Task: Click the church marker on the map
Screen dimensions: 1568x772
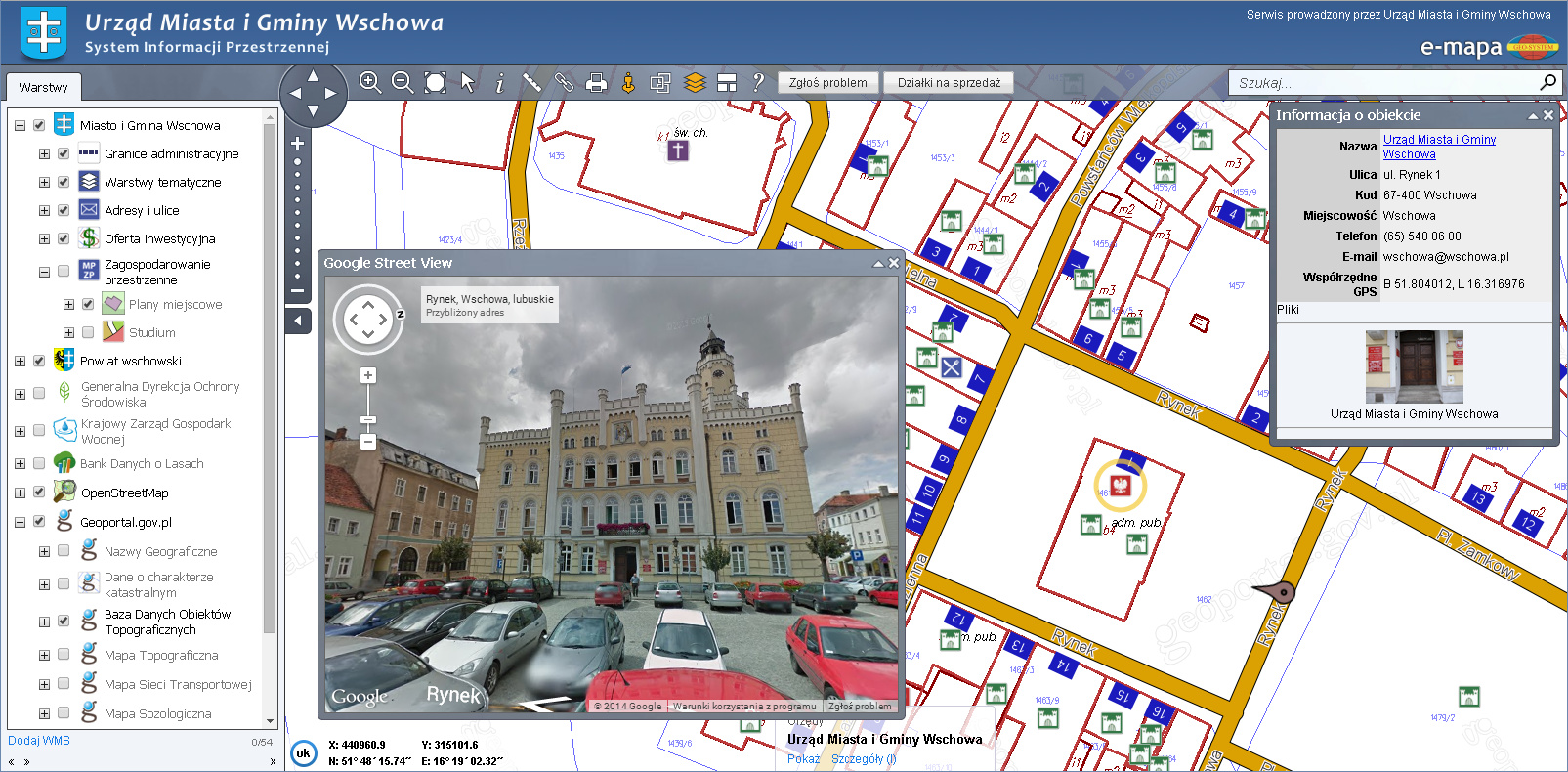Action: pos(678,150)
